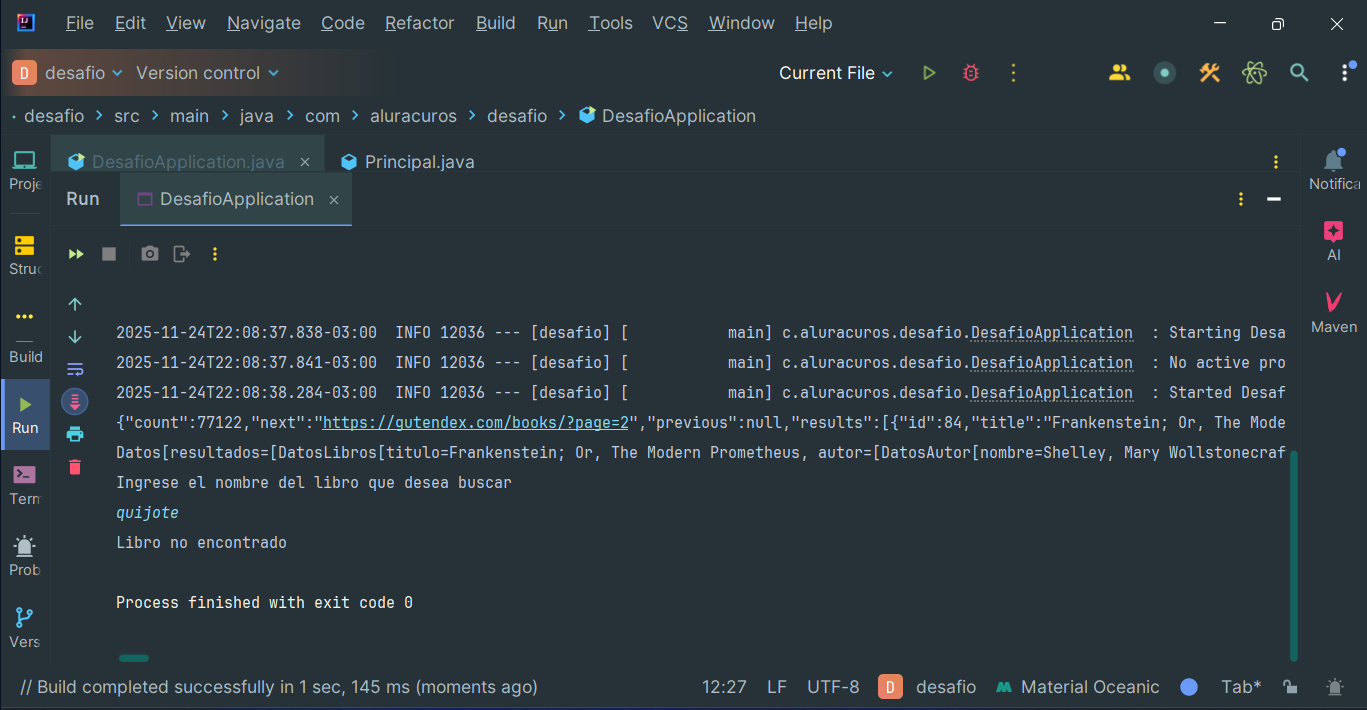Open the AI assistant panel
Image resolution: width=1367 pixels, height=710 pixels.
tap(1333, 241)
